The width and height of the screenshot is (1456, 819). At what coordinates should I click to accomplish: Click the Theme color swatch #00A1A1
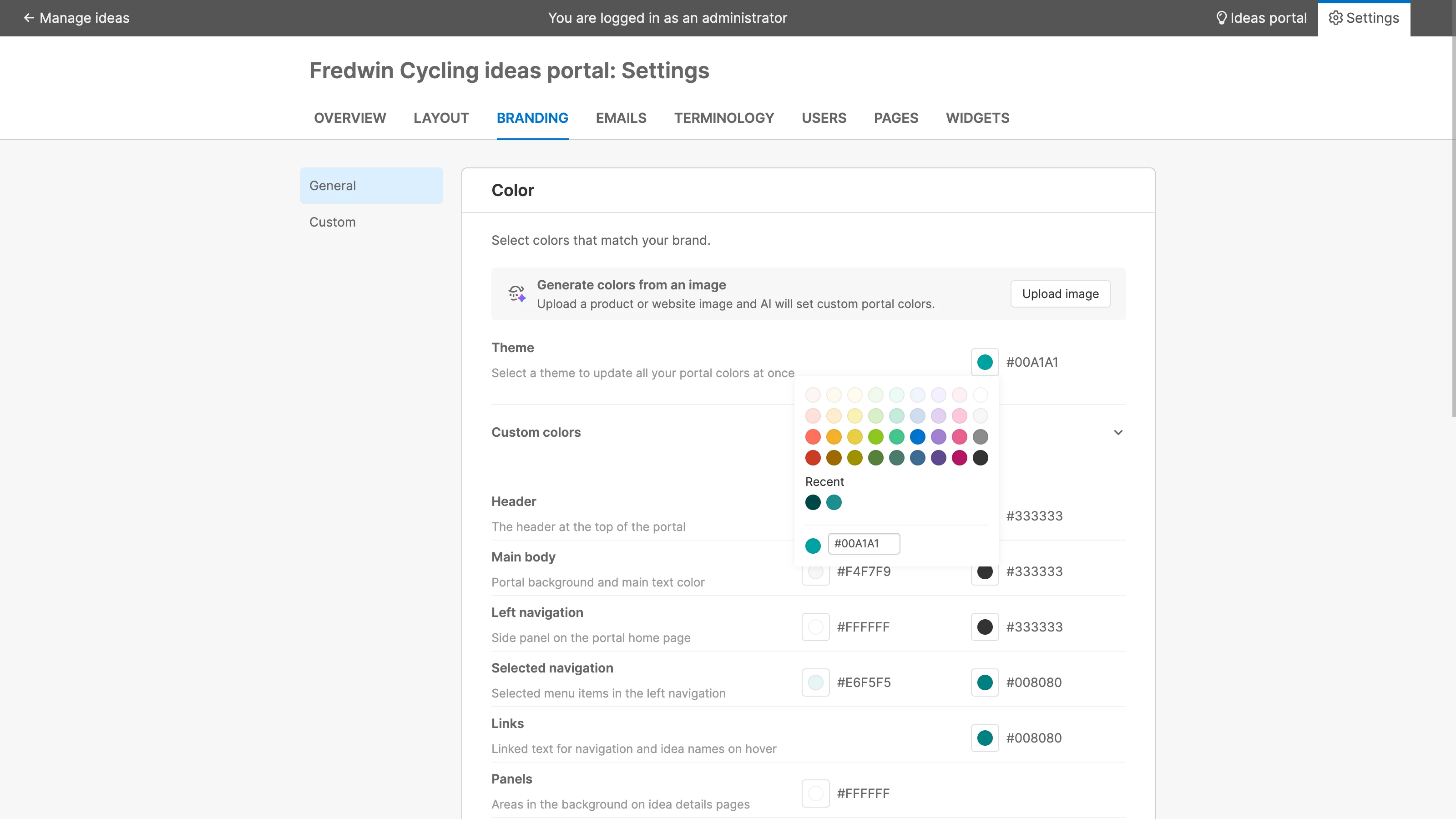click(985, 362)
